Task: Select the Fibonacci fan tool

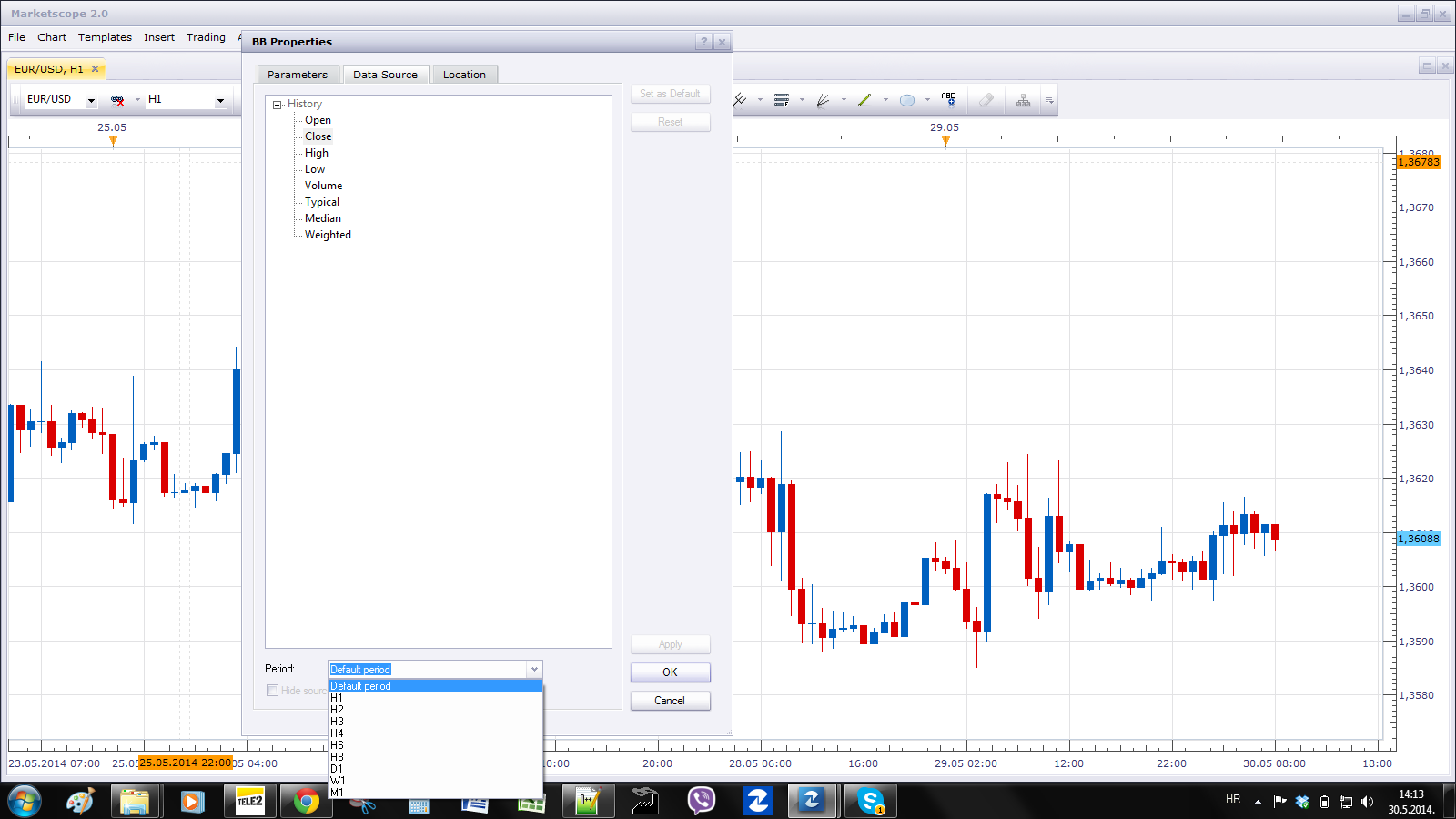Action: click(x=824, y=100)
